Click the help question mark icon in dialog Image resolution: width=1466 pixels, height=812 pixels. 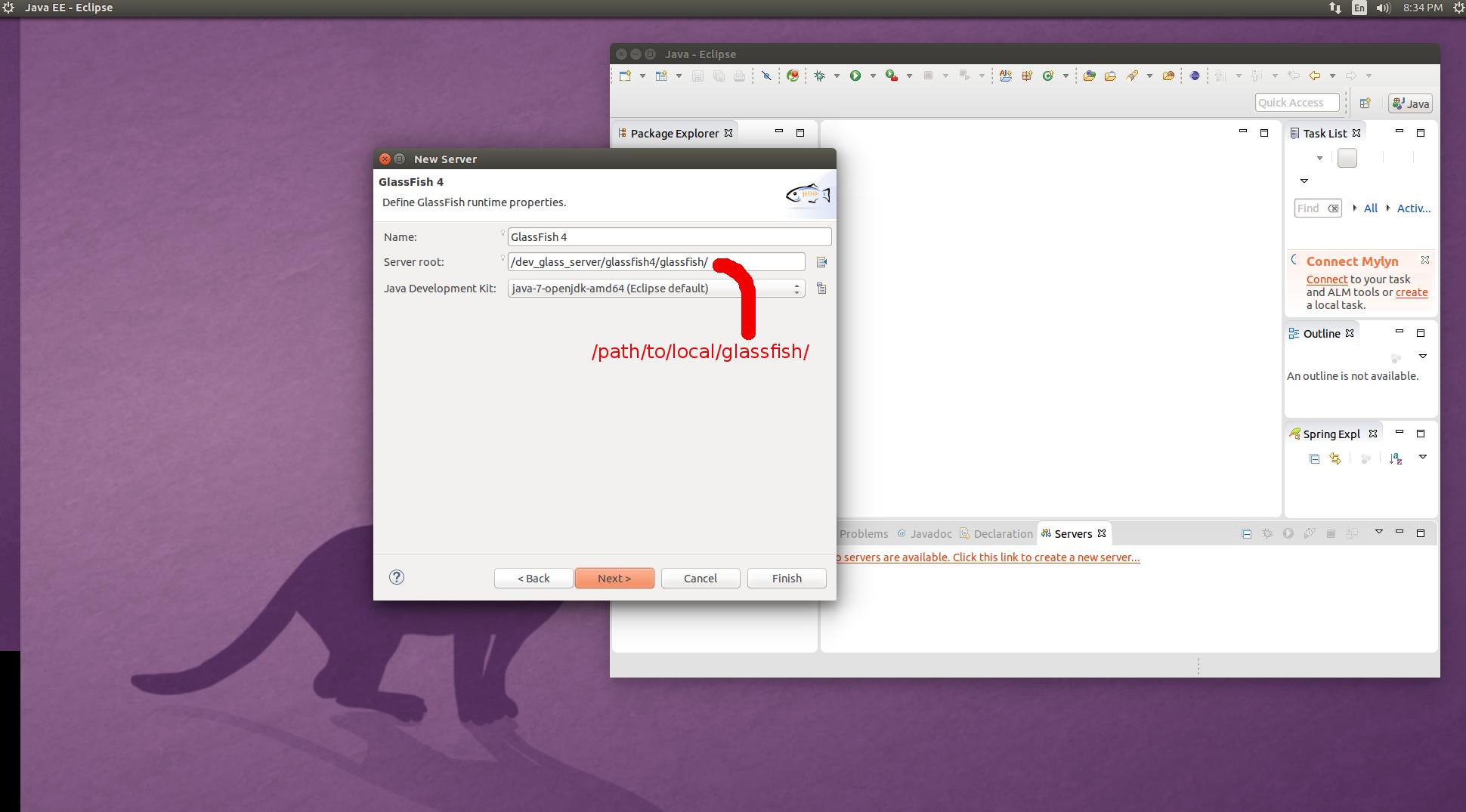pyautogui.click(x=397, y=577)
